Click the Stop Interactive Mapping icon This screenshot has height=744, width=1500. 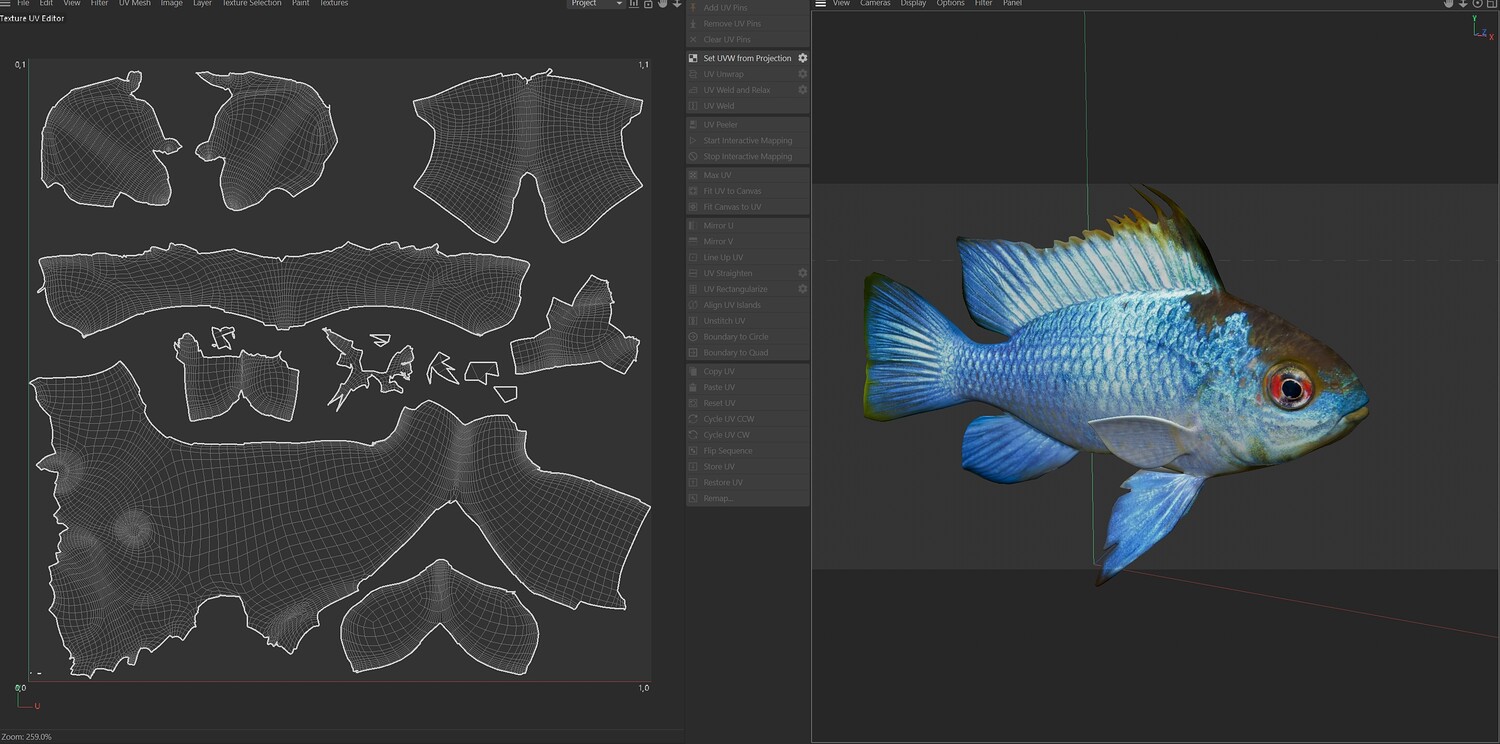694,157
